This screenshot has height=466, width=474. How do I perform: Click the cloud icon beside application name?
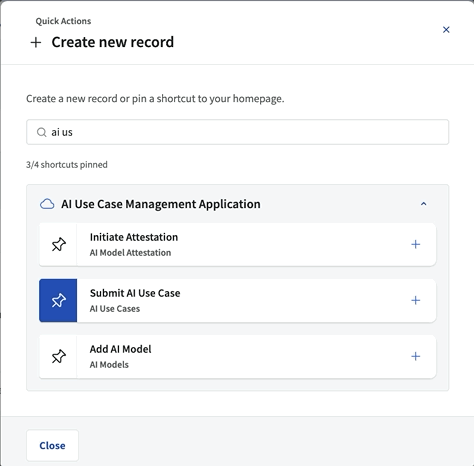pyautogui.click(x=47, y=204)
